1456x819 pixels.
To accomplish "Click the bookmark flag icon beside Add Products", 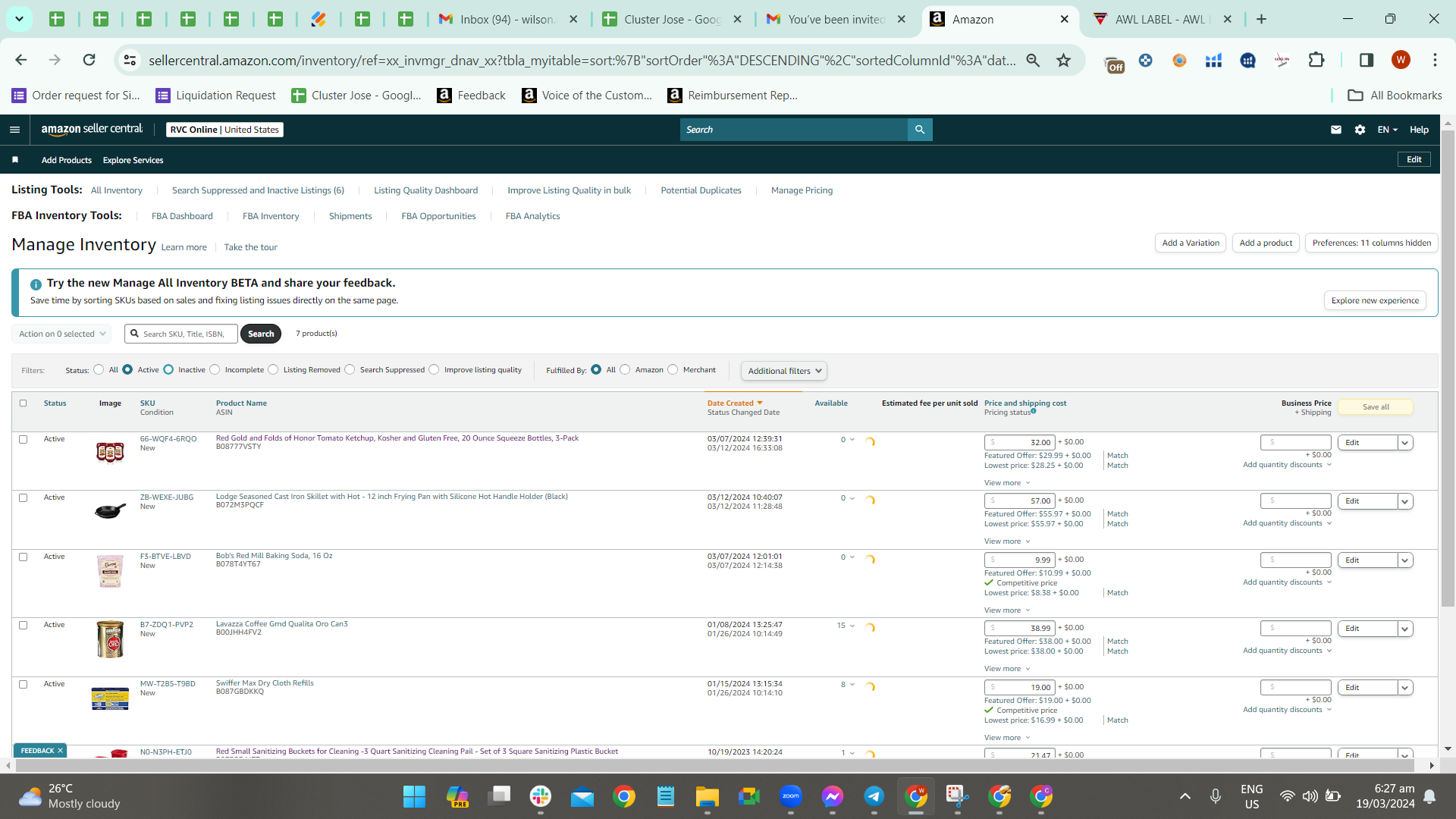I will [x=15, y=160].
